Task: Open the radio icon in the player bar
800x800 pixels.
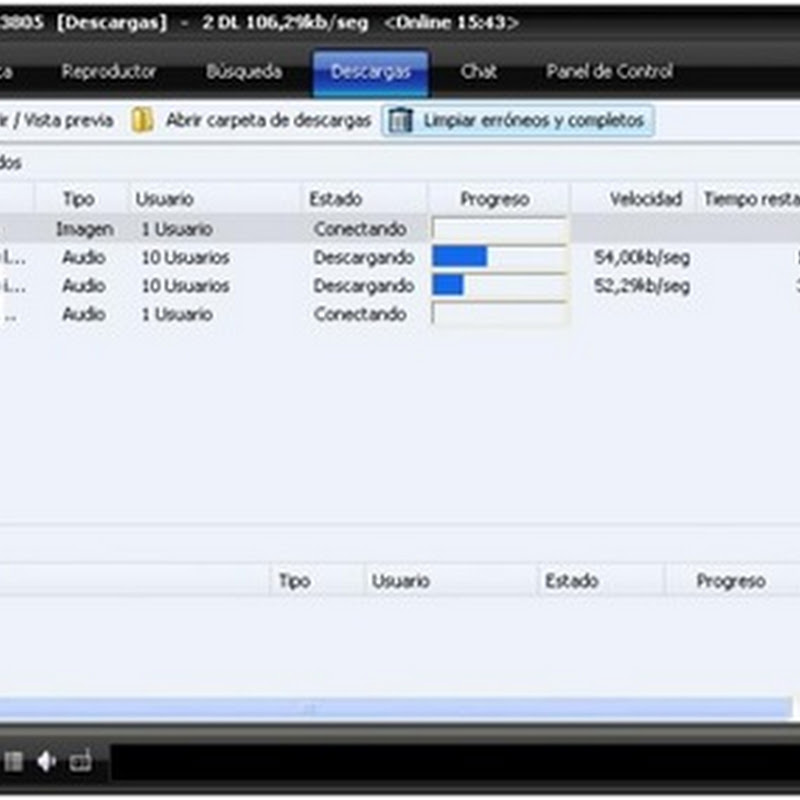Action: tap(81, 762)
